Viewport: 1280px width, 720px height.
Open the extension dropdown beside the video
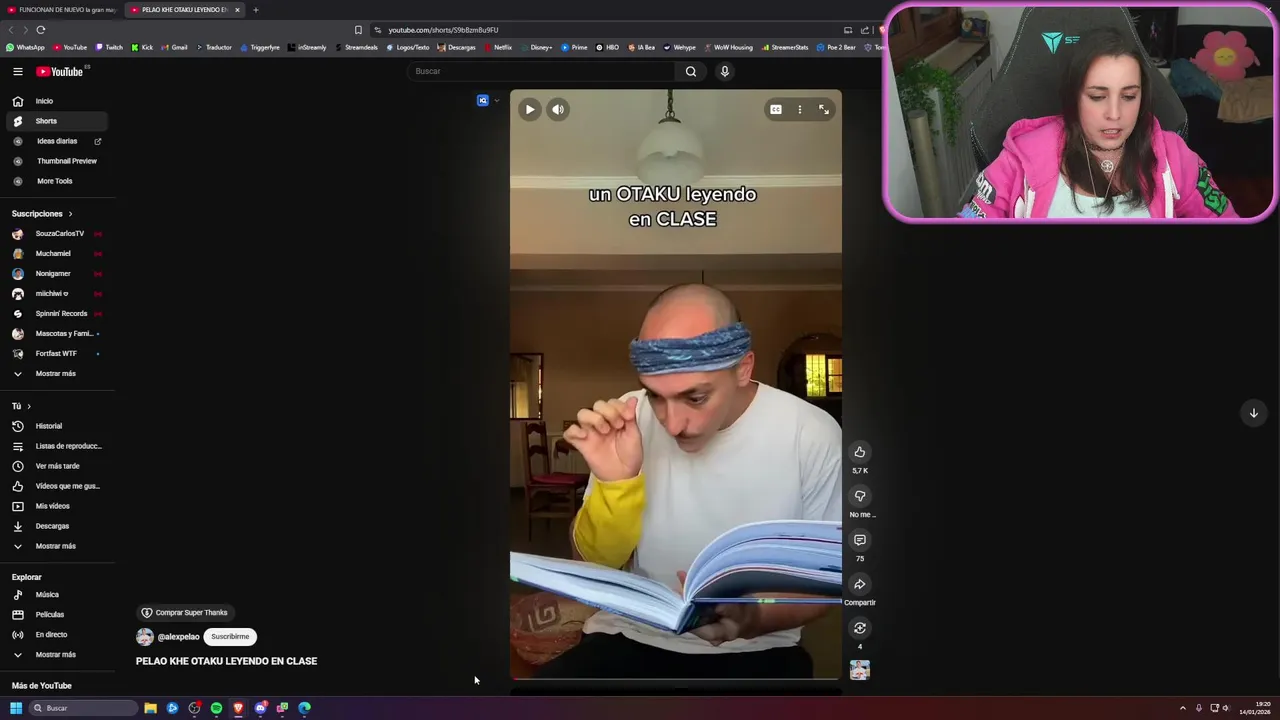click(x=497, y=100)
